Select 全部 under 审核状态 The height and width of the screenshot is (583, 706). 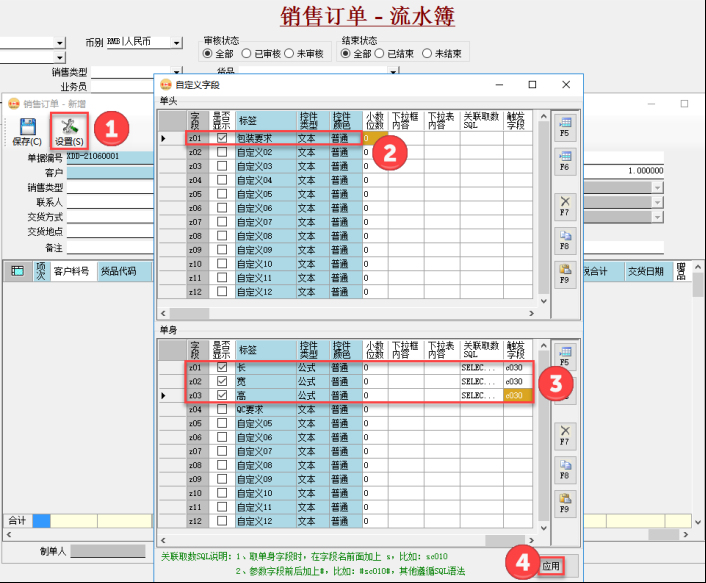208,54
